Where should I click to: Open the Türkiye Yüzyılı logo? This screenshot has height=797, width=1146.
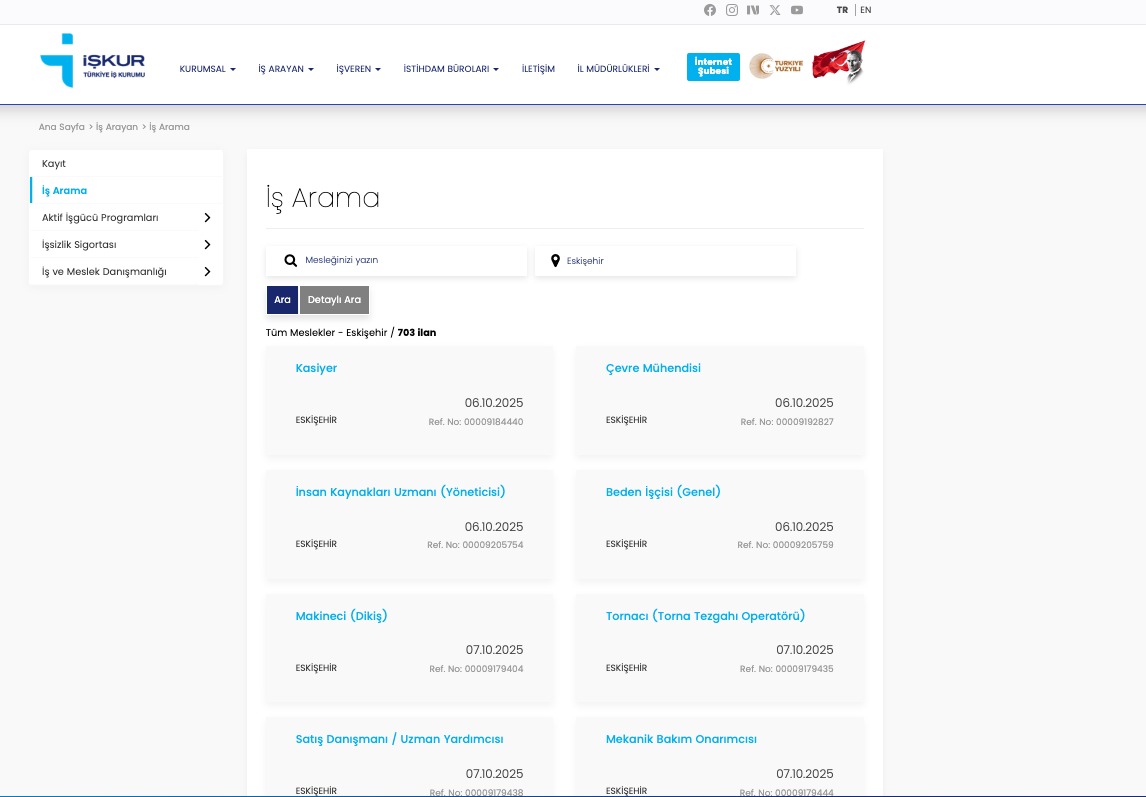pyautogui.click(x=776, y=66)
